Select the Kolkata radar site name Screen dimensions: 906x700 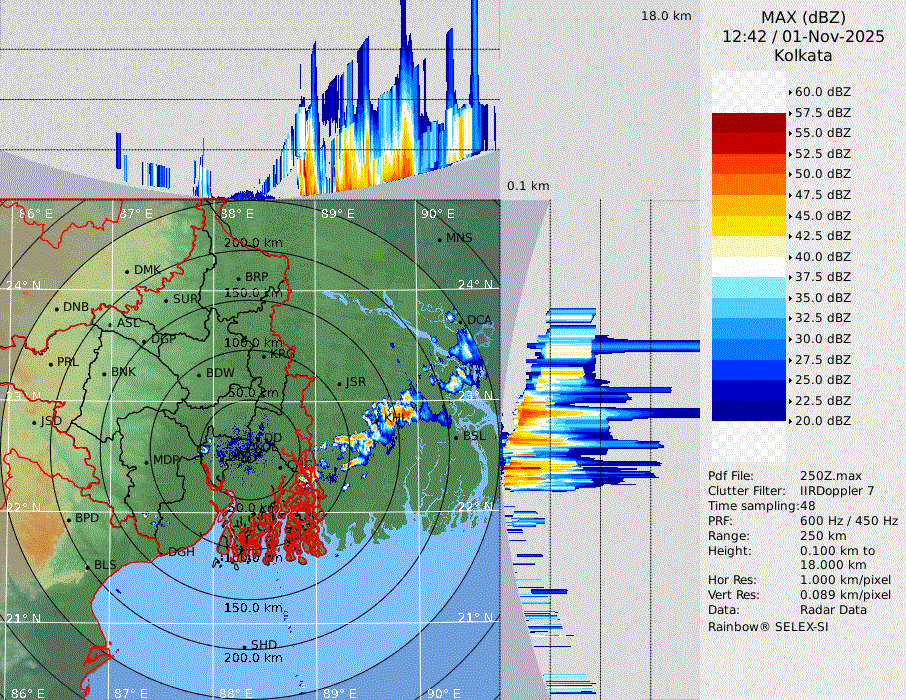click(803, 56)
